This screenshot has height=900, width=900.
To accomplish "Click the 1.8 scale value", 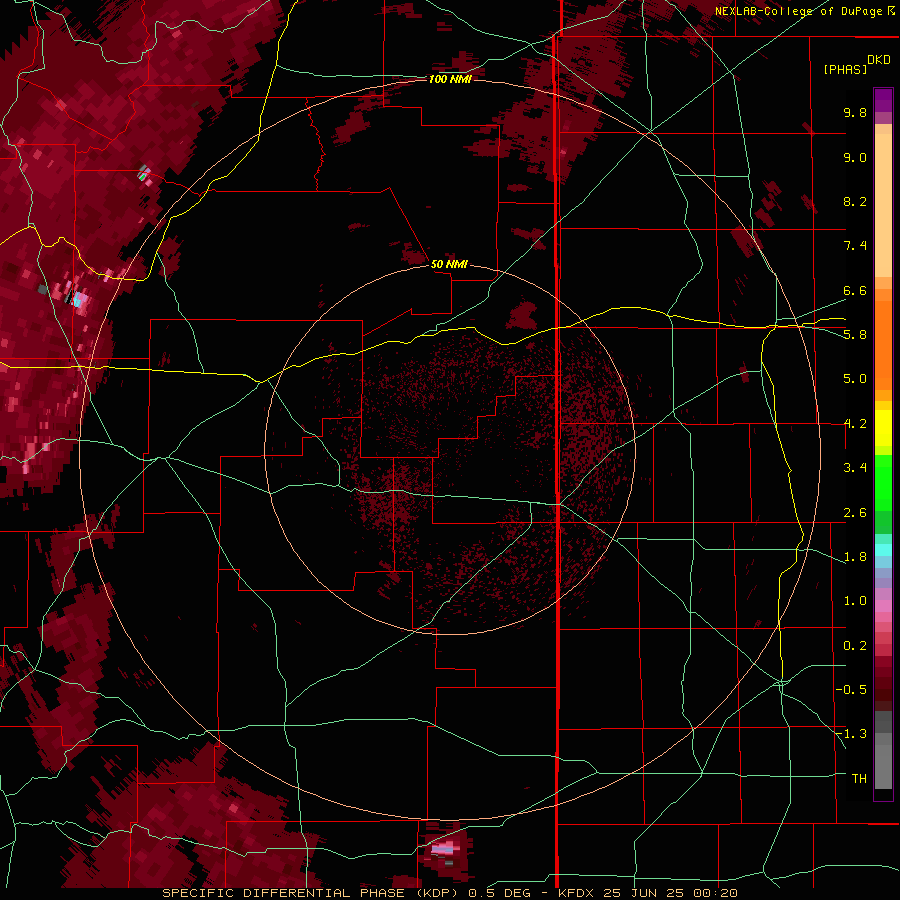I will 855,557.
